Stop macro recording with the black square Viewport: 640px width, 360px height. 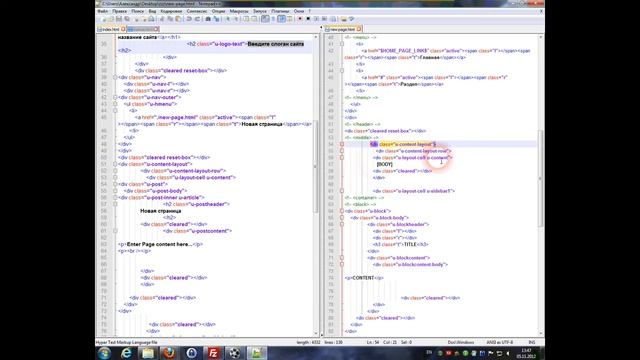(x=308, y=19)
